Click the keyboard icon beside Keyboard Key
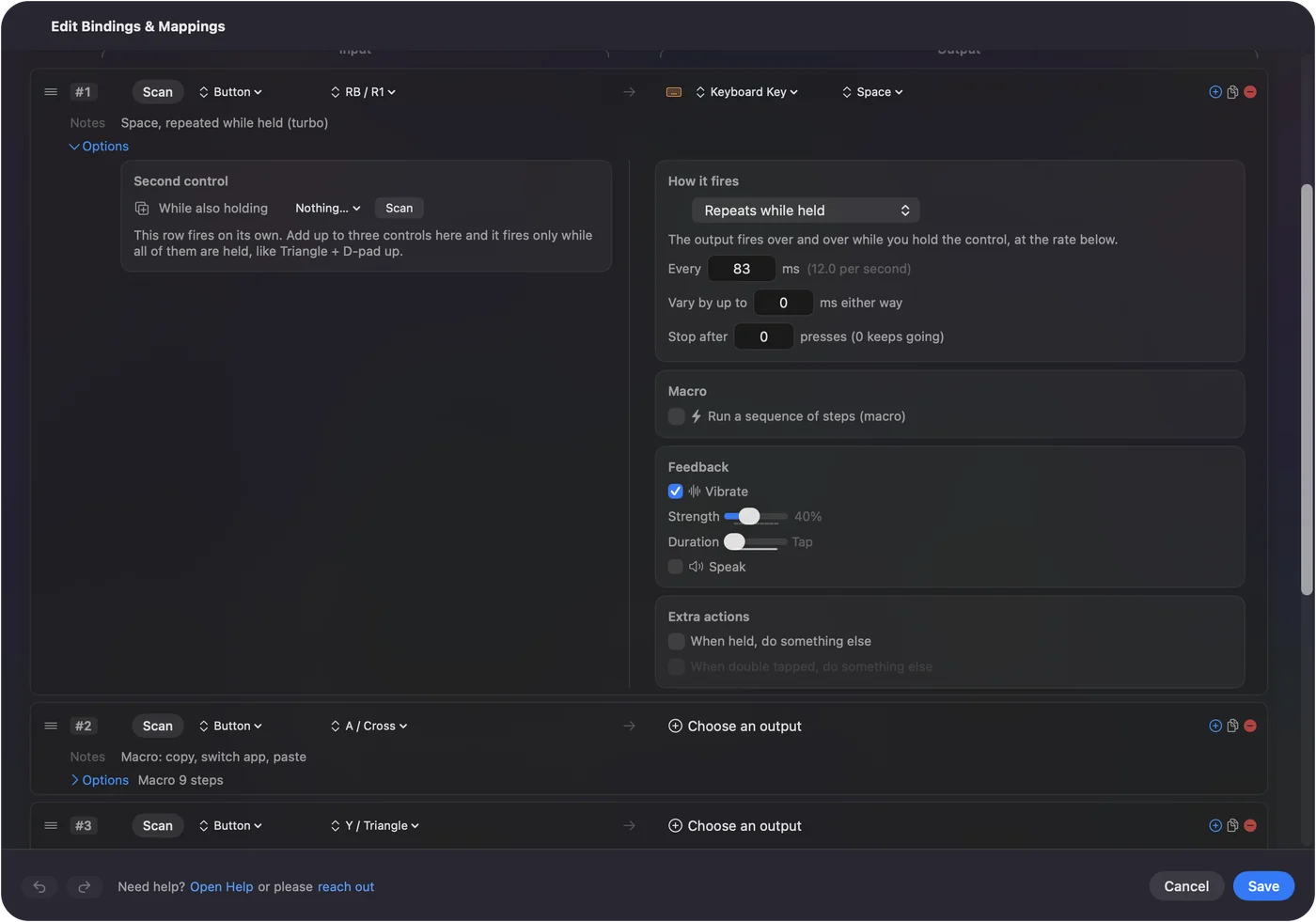The width and height of the screenshot is (1316, 922). click(674, 92)
